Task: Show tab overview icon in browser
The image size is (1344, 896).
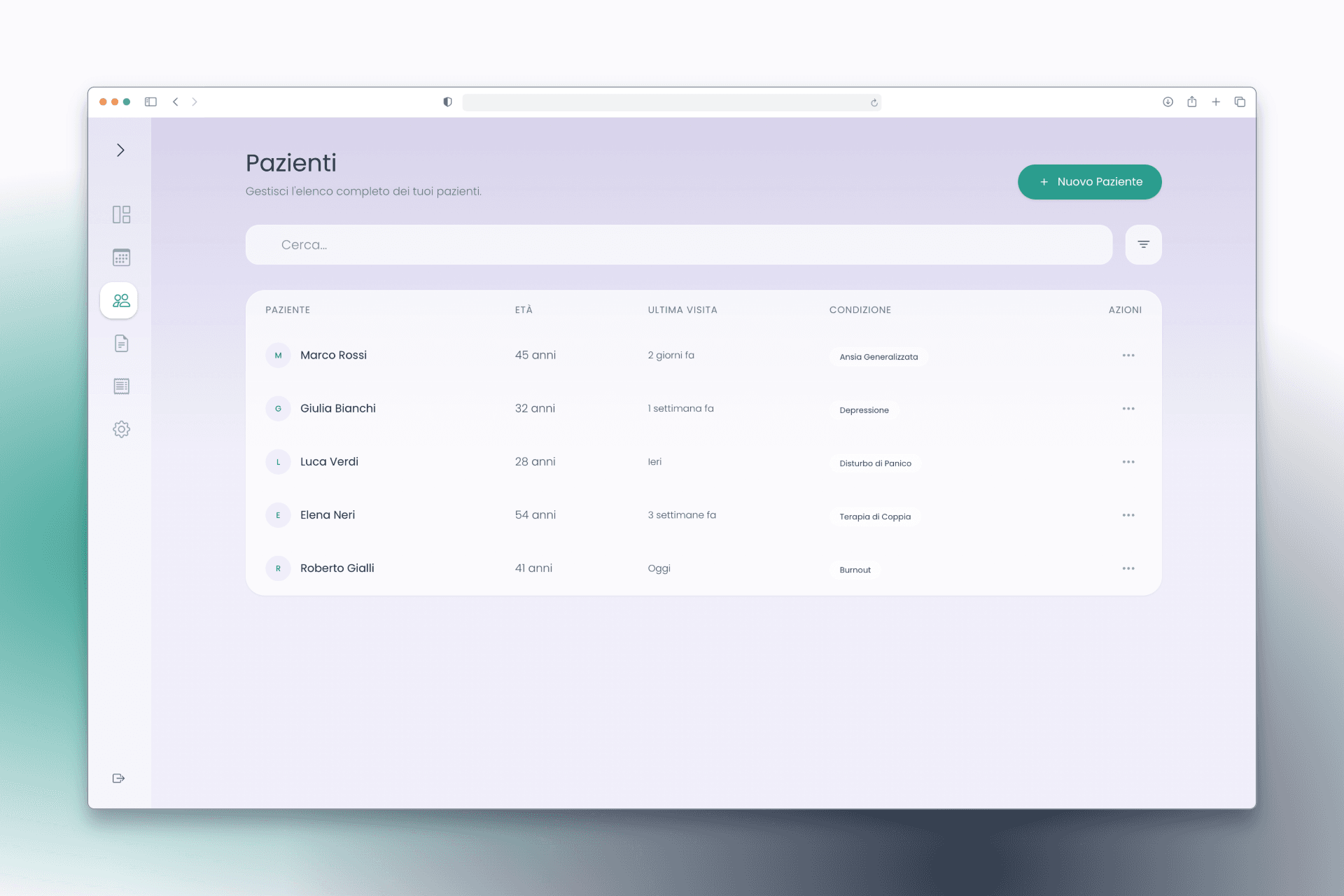Action: coord(1240,102)
